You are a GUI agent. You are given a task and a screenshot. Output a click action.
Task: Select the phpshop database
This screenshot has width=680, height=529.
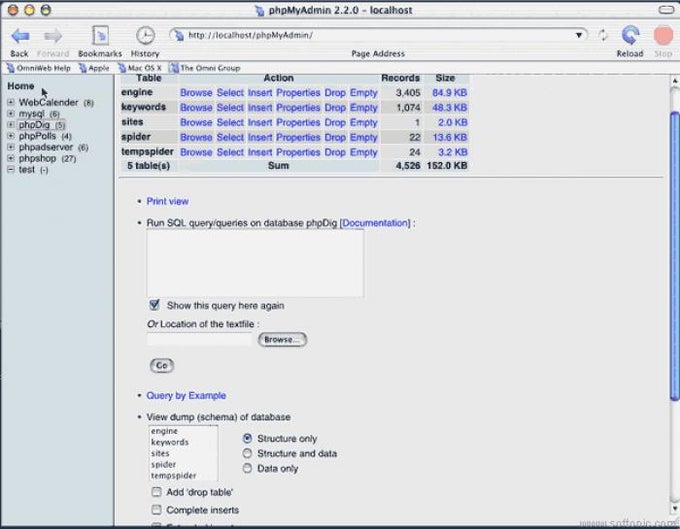click(x=37, y=159)
